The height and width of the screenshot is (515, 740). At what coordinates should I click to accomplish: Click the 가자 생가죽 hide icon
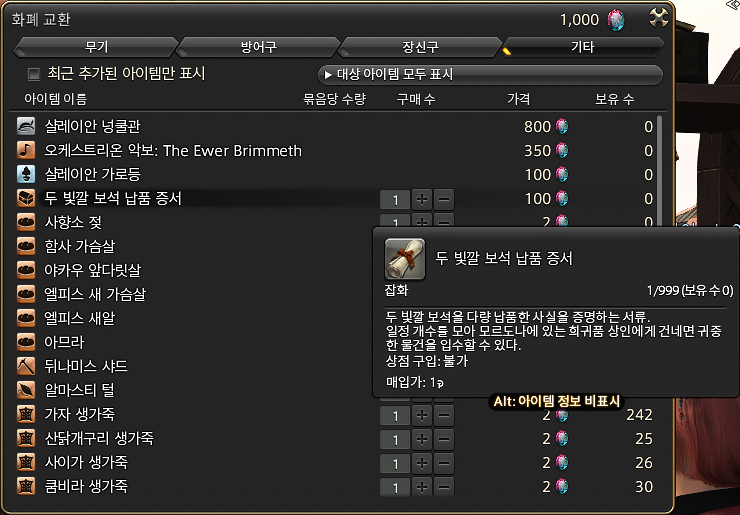(x=26, y=414)
